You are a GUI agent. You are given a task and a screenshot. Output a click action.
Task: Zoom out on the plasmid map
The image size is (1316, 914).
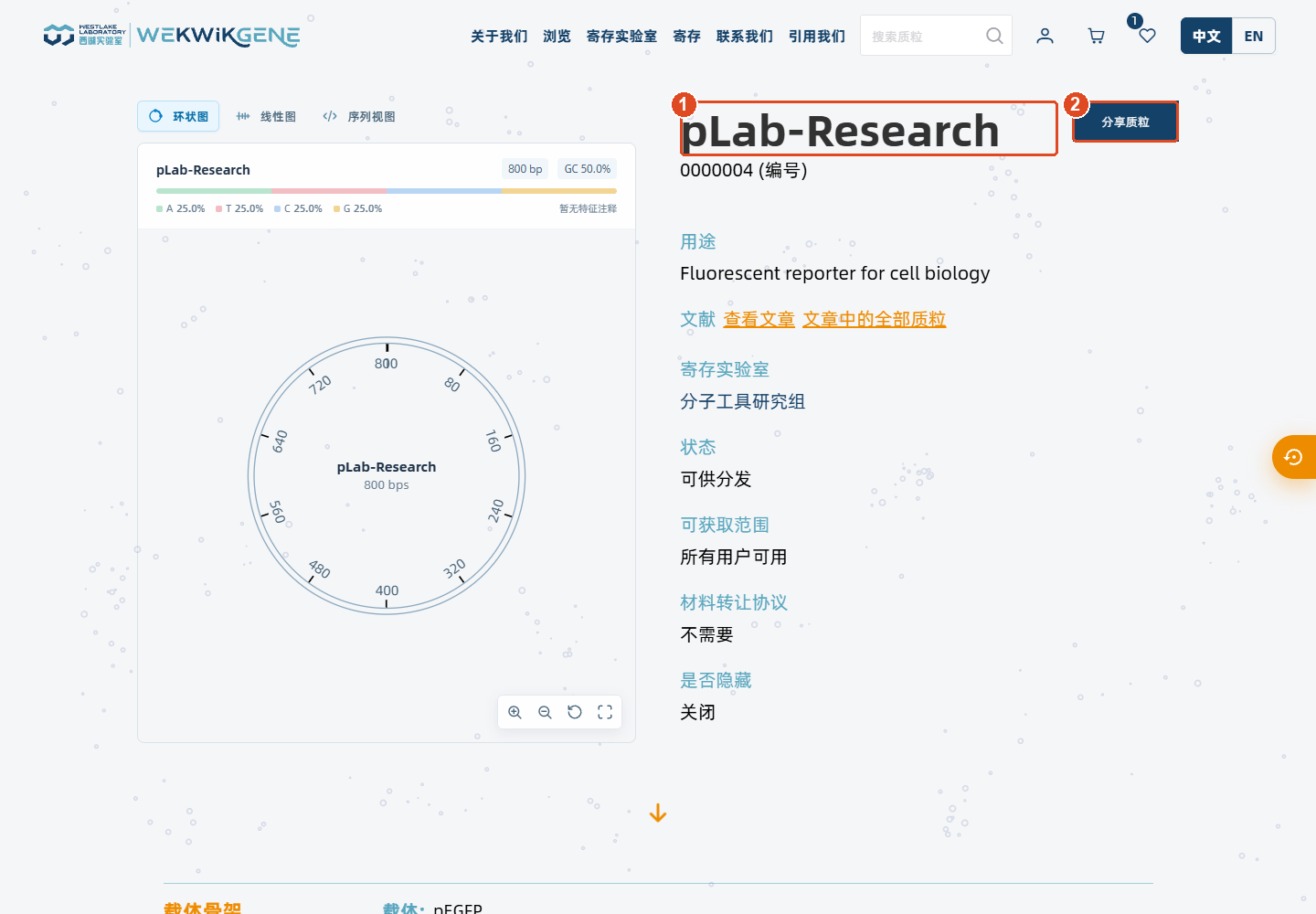pyautogui.click(x=545, y=712)
